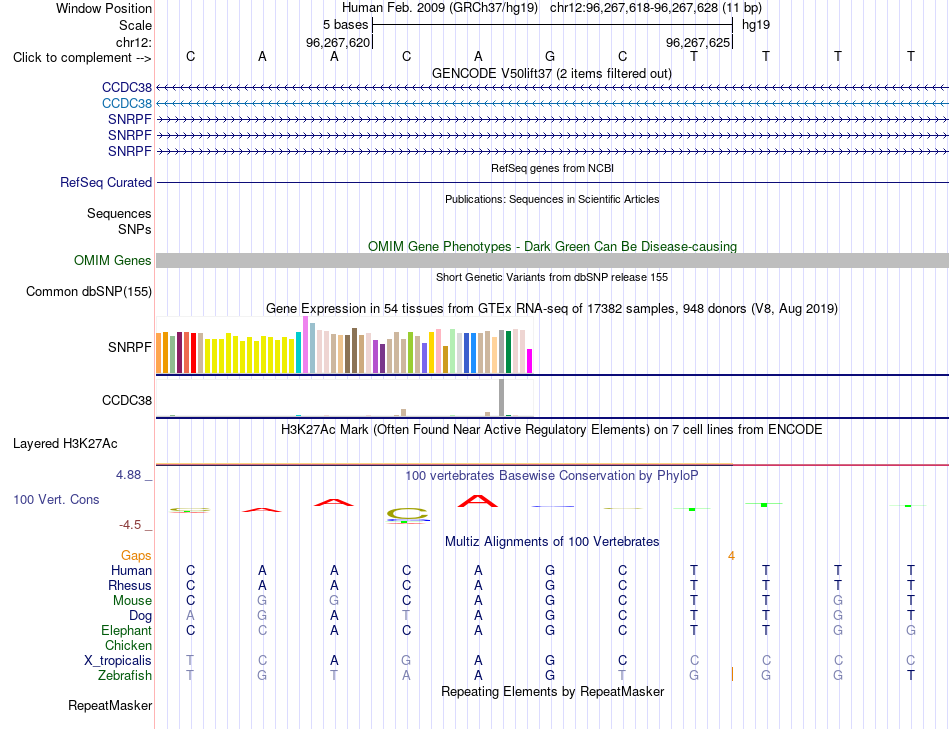Click the light blue CCDC38 transcript label
The height and width of the screenshot is (729, 950).
(127, 104)
